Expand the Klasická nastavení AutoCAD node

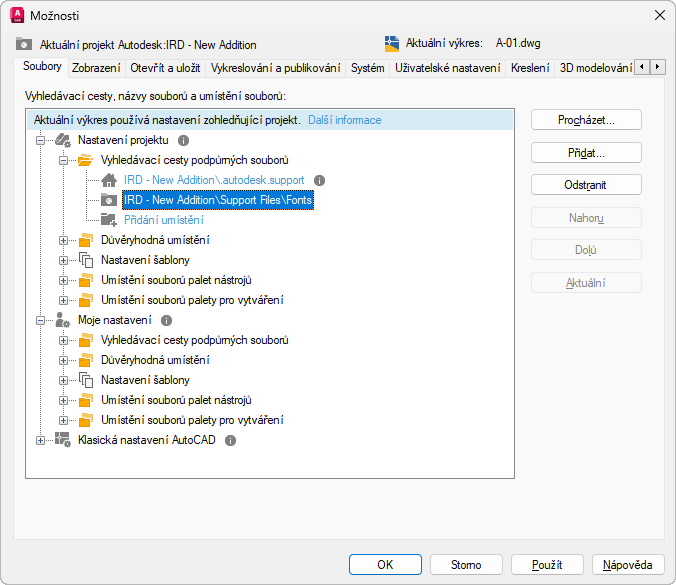(x=41, y=440)
